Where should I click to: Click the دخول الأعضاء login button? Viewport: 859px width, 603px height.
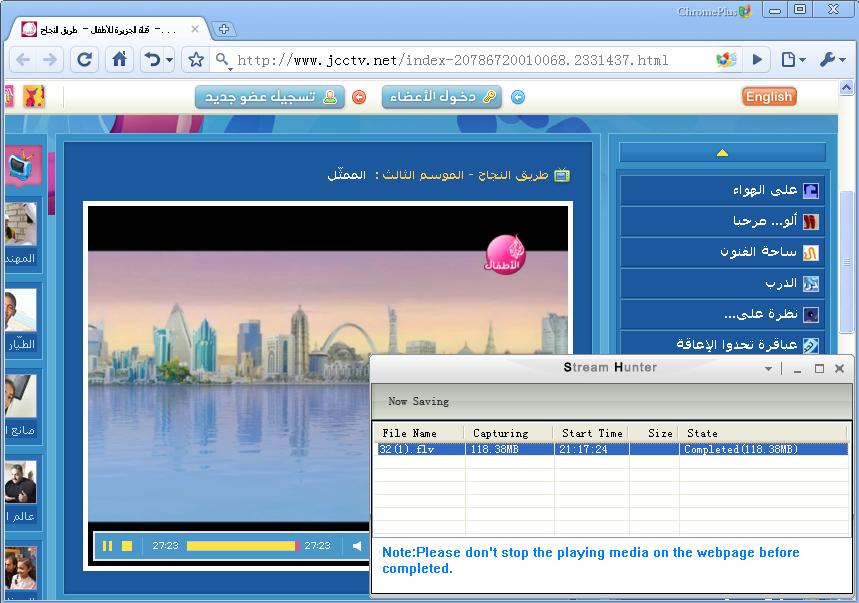coord(441,97)
